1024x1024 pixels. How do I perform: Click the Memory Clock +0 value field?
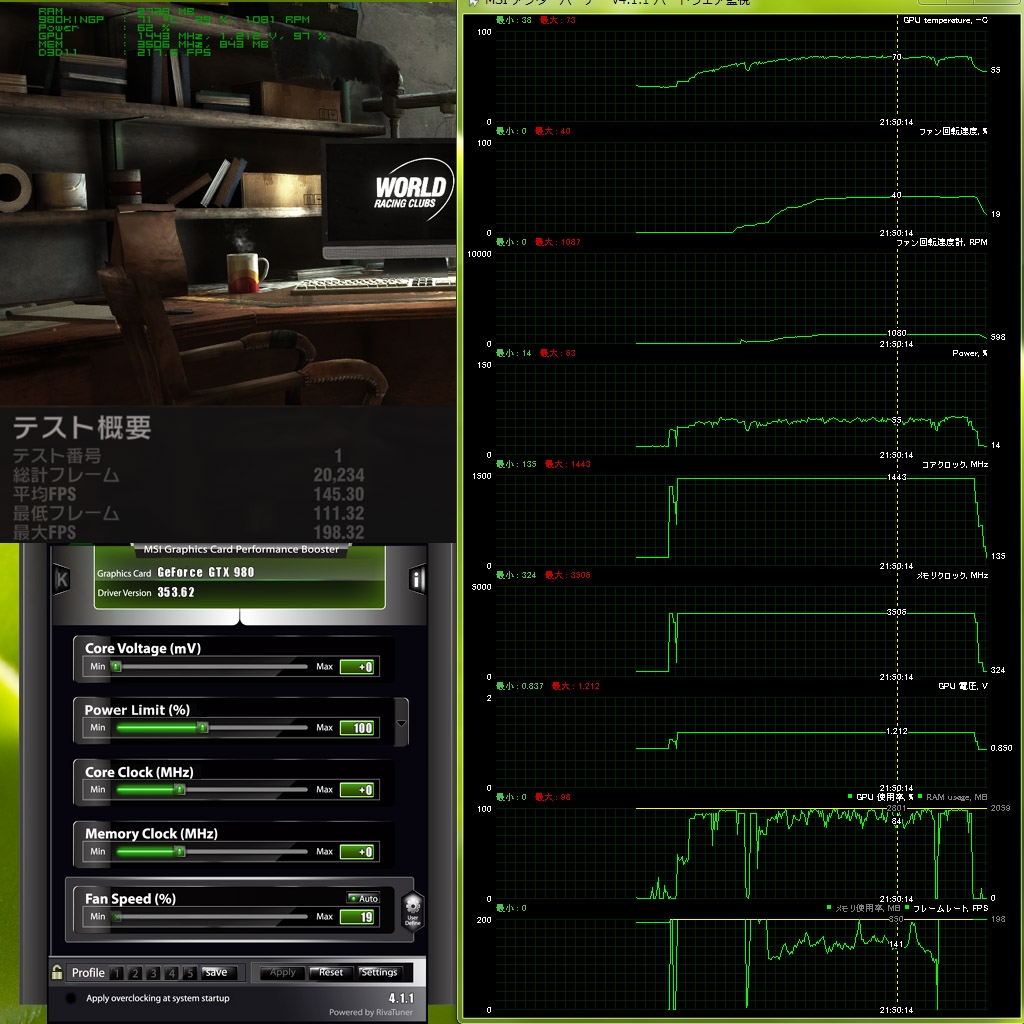click(357, 852)
